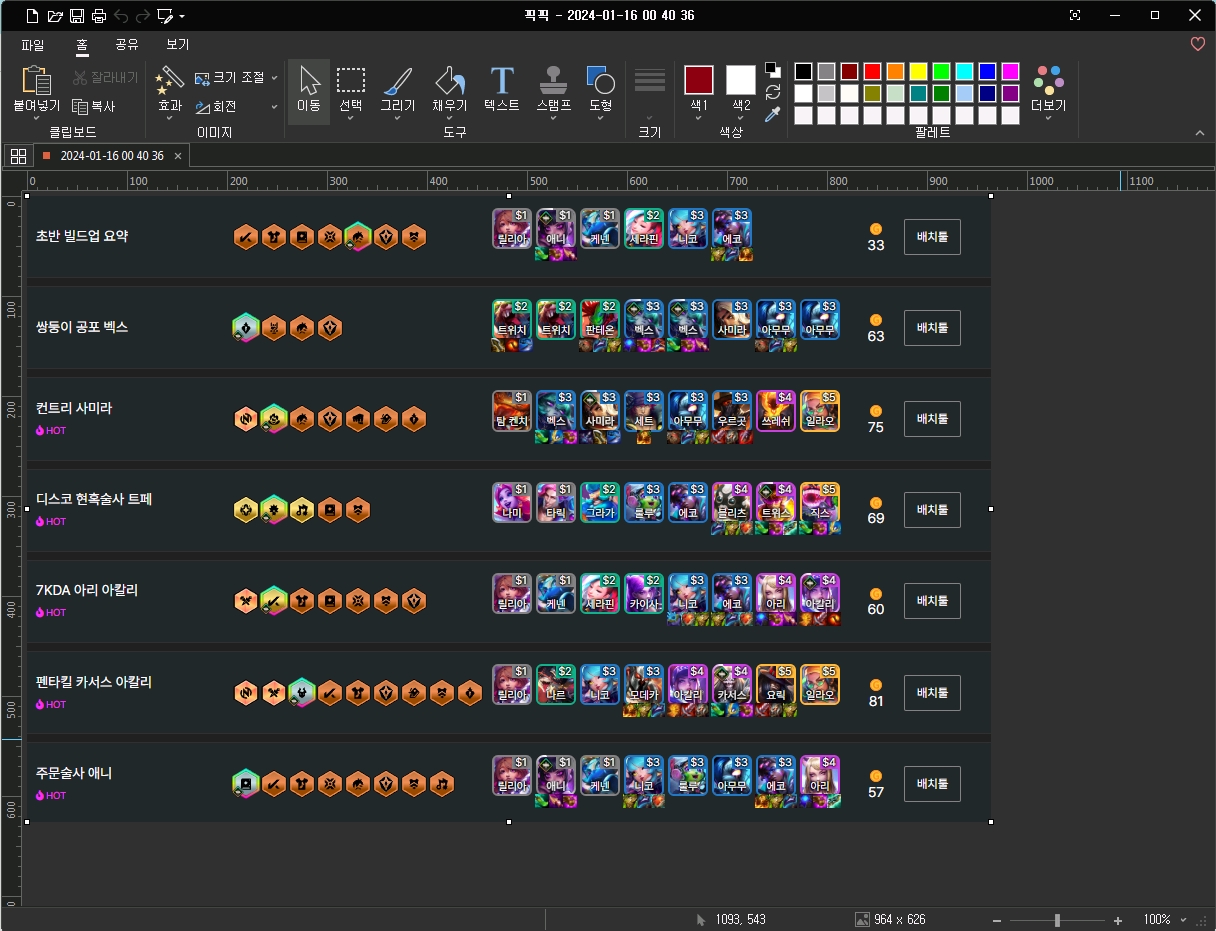Click the Open file folder icon
Viewport: 1216px width, 931px height.
click(x=55, y=16)
